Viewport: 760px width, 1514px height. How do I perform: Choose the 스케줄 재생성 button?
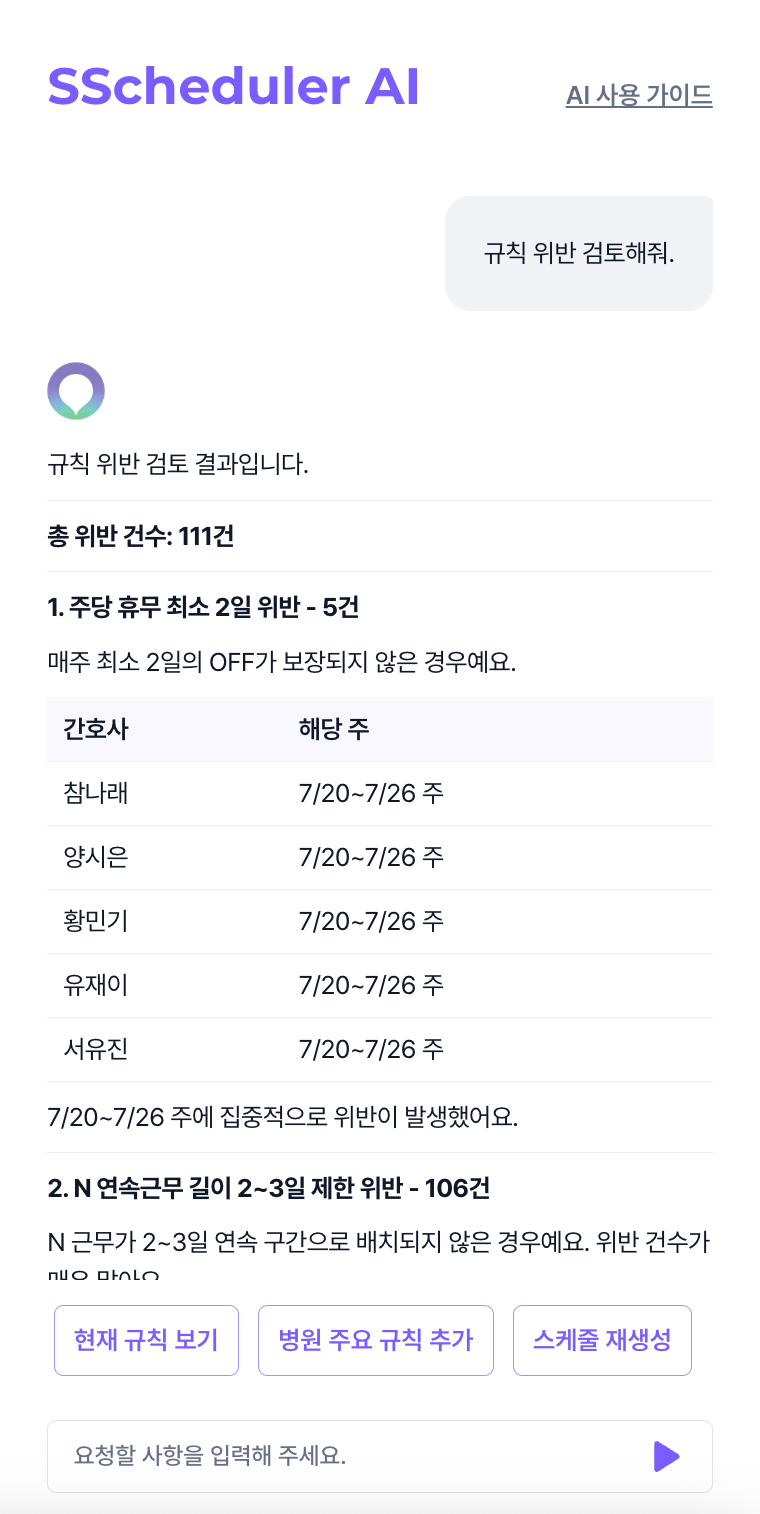[602, 1340]
